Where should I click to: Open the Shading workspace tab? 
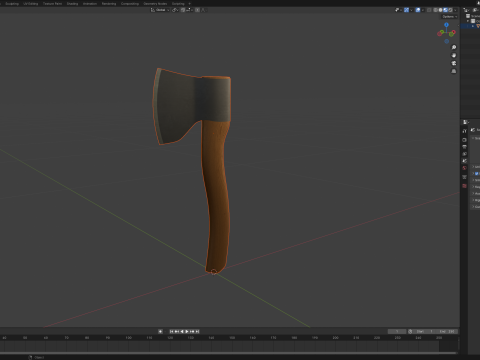(72, 4)
